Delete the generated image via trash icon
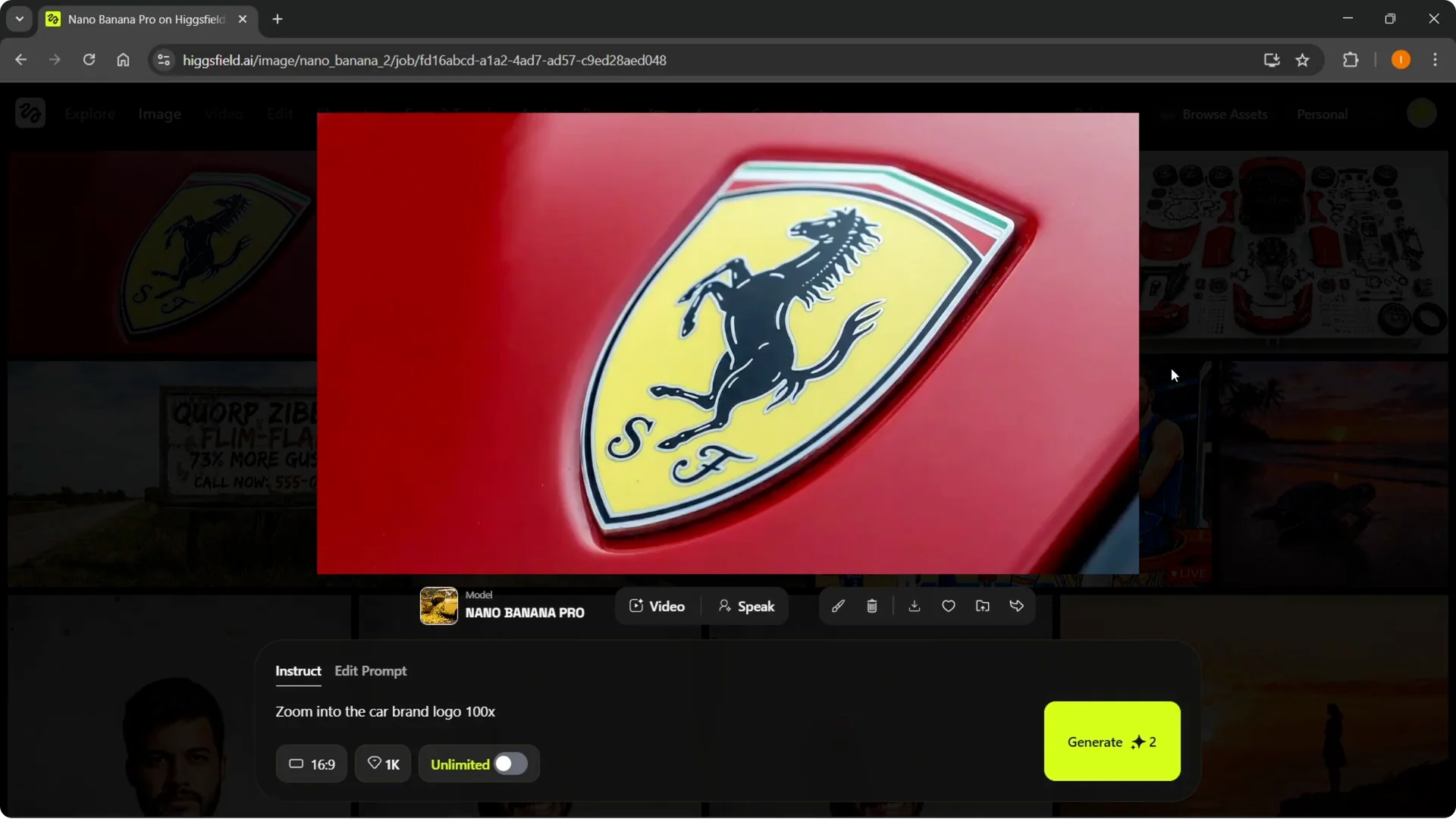 coord(872,606)
